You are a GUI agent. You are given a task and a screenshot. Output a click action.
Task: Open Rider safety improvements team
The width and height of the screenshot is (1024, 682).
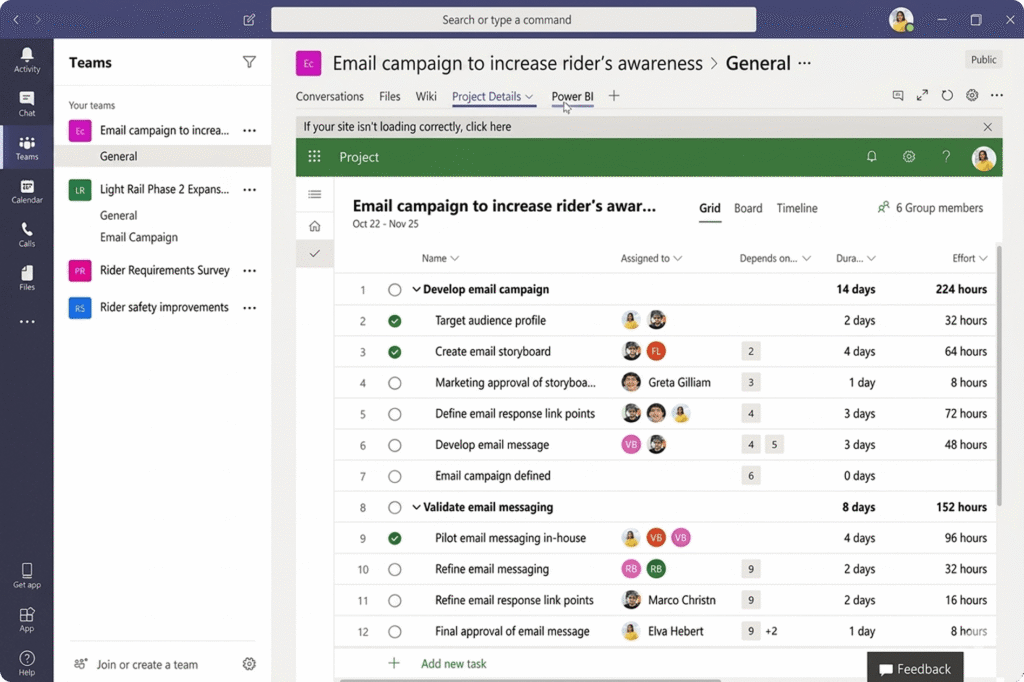[x=164, y=307]
